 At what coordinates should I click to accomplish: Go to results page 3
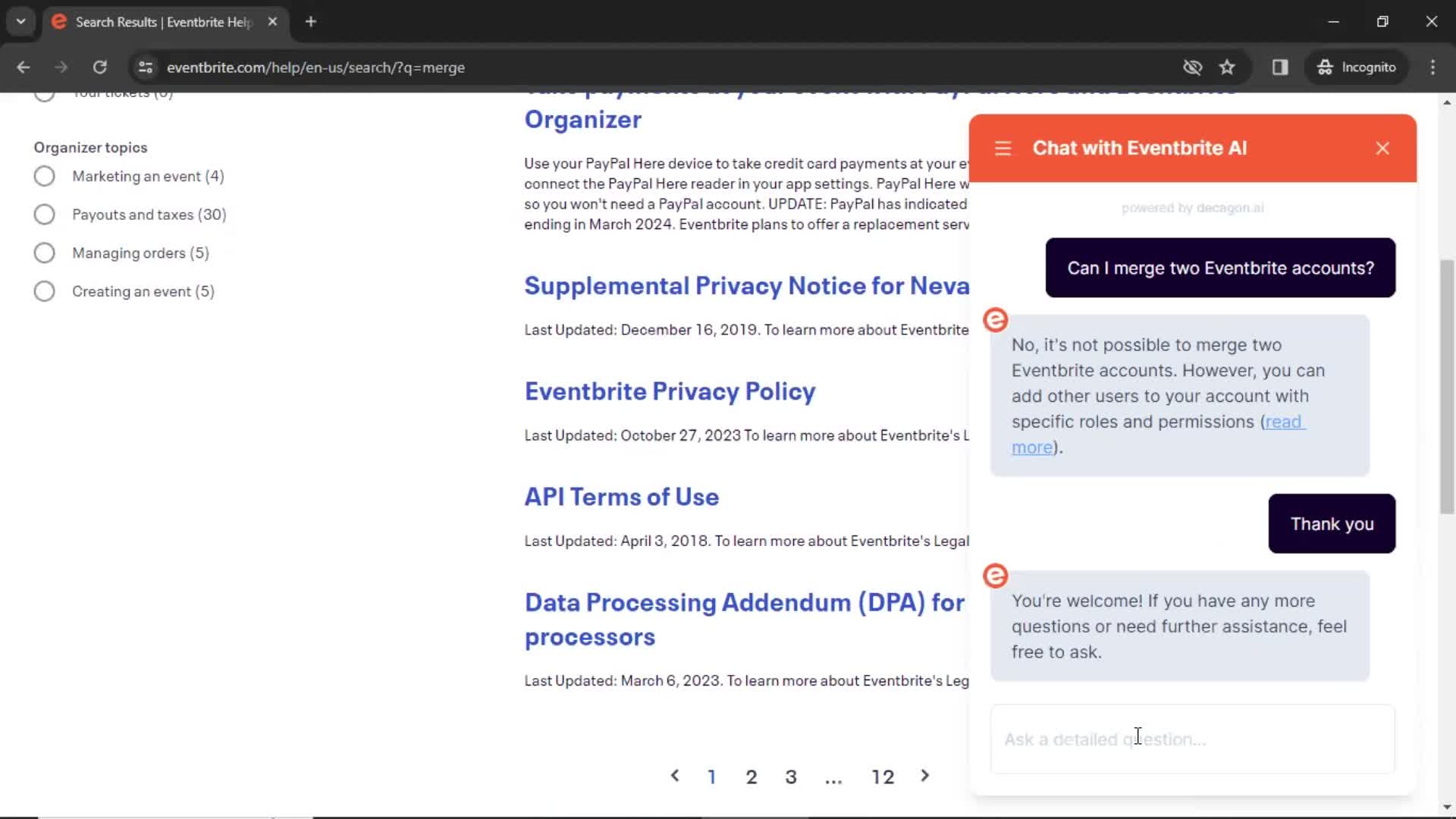[x=791, y=777]
